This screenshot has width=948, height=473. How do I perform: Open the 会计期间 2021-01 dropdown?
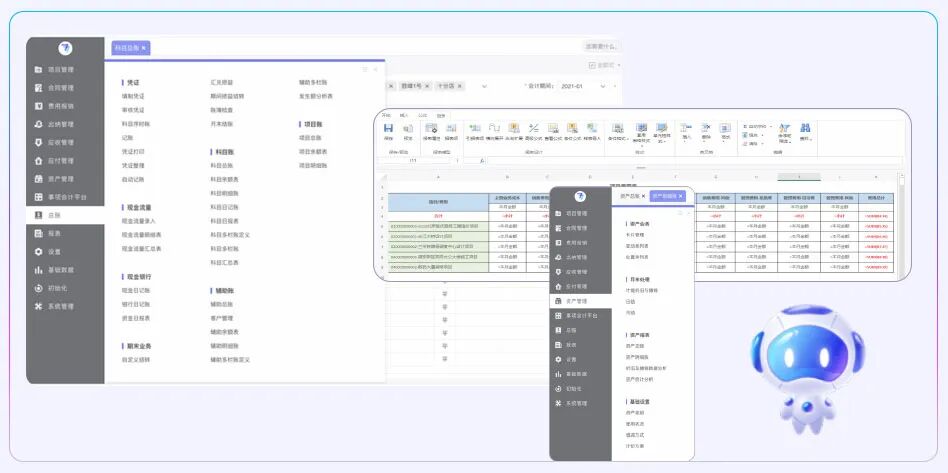click(x=586, y=87)
